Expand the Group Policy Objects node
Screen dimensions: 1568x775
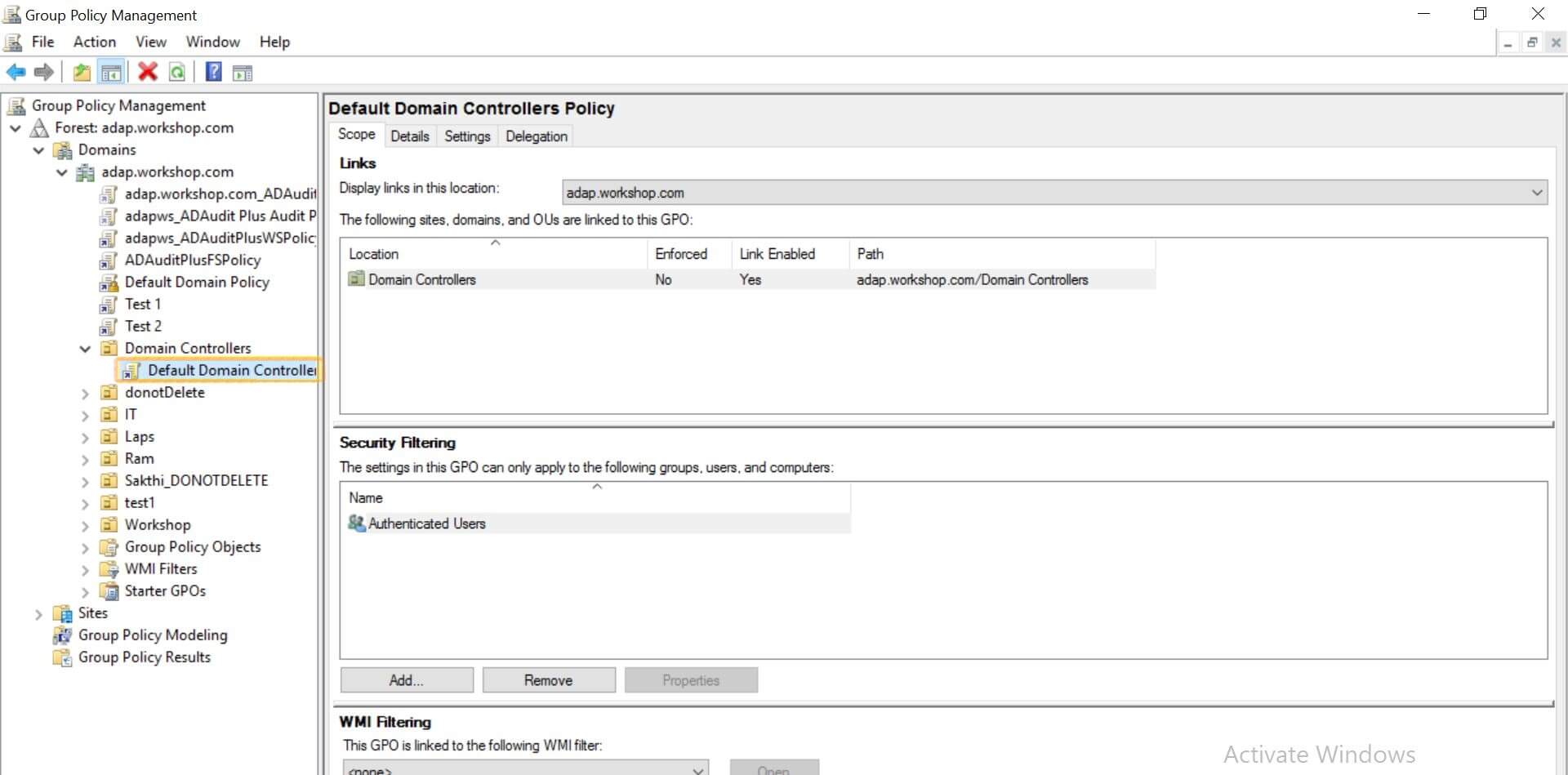pyautogui.click(x=85, y=548)
